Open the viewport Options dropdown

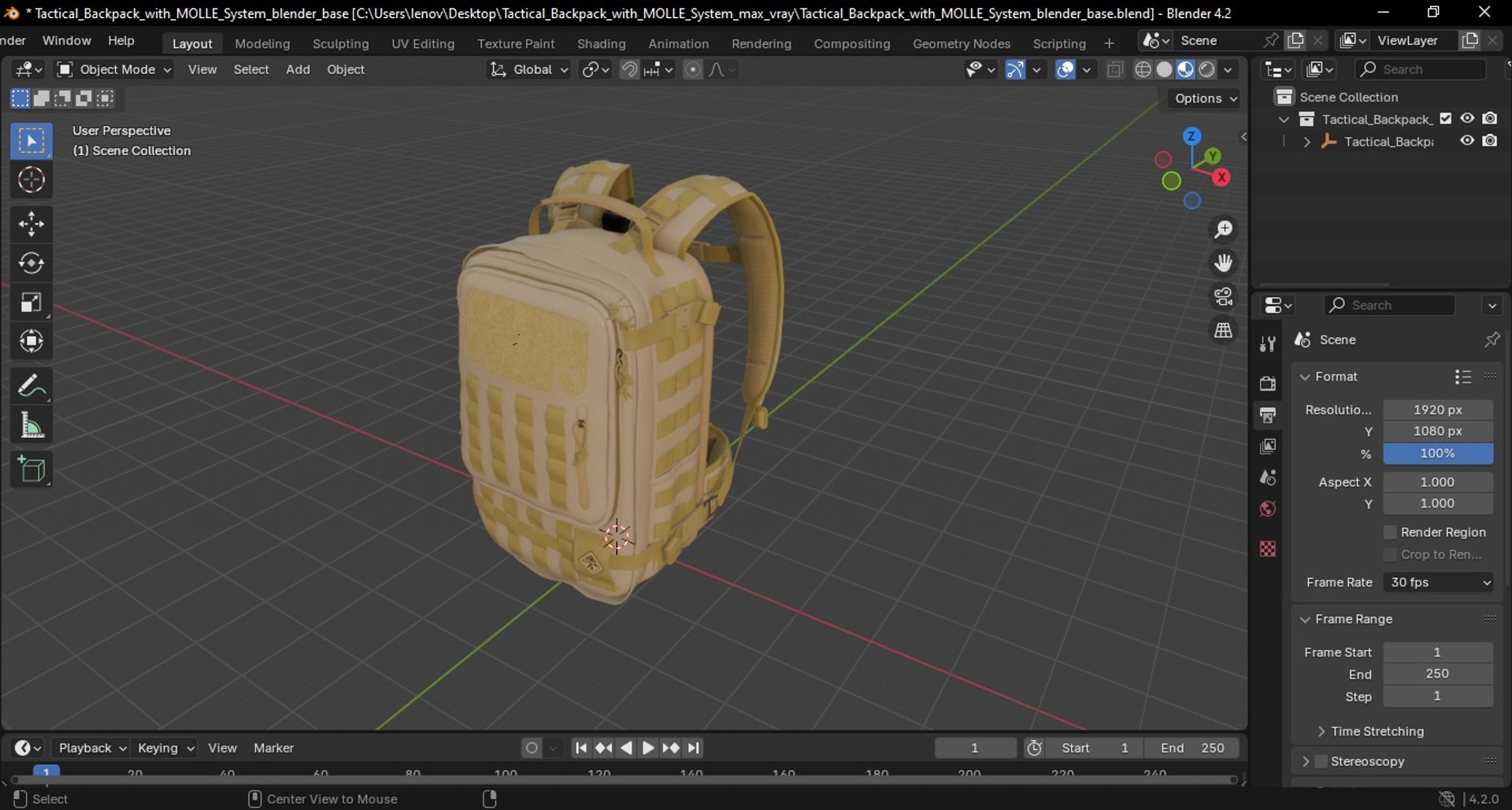1205,98
